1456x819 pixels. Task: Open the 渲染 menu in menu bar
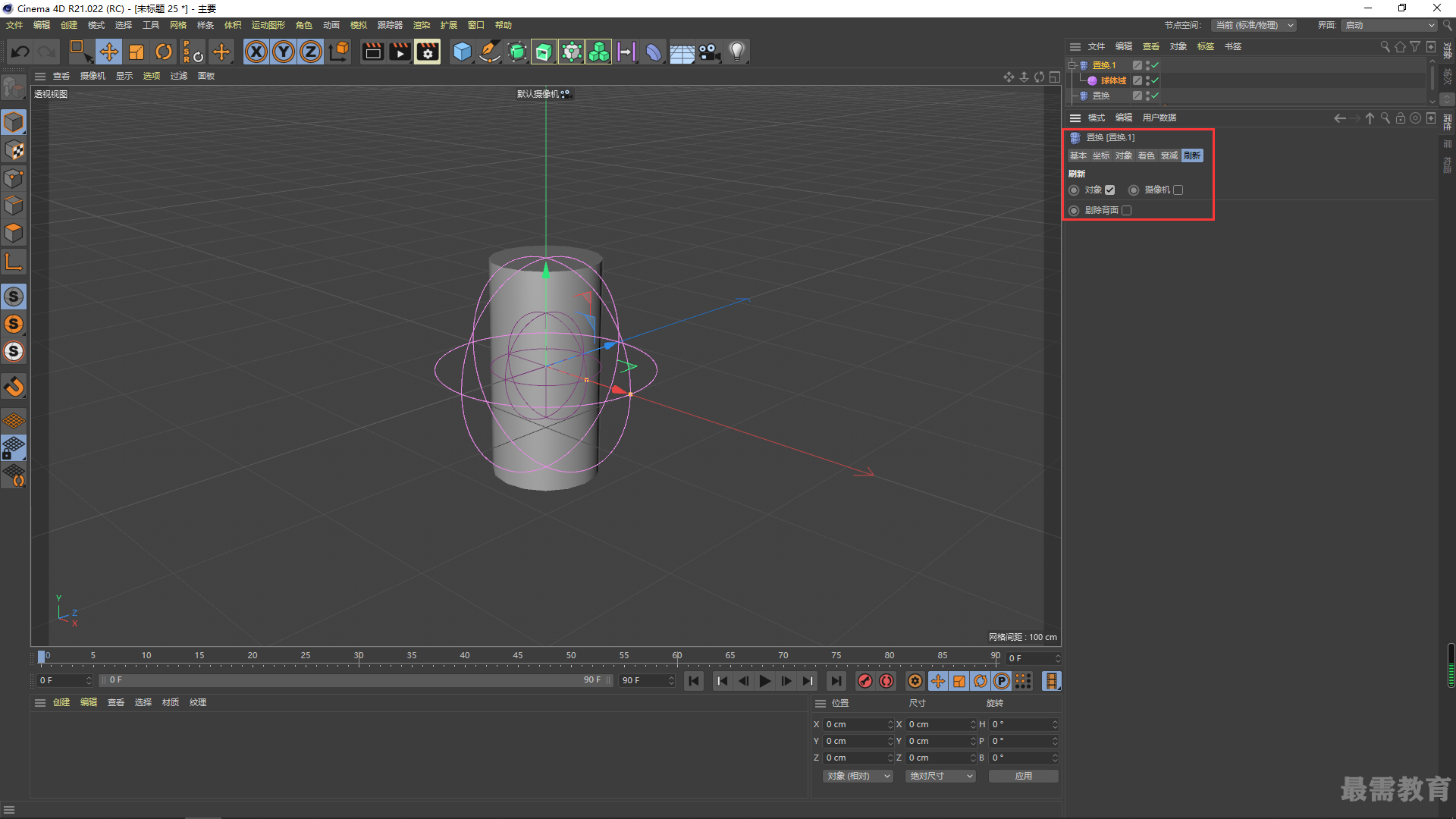click(x=422, y=25)
